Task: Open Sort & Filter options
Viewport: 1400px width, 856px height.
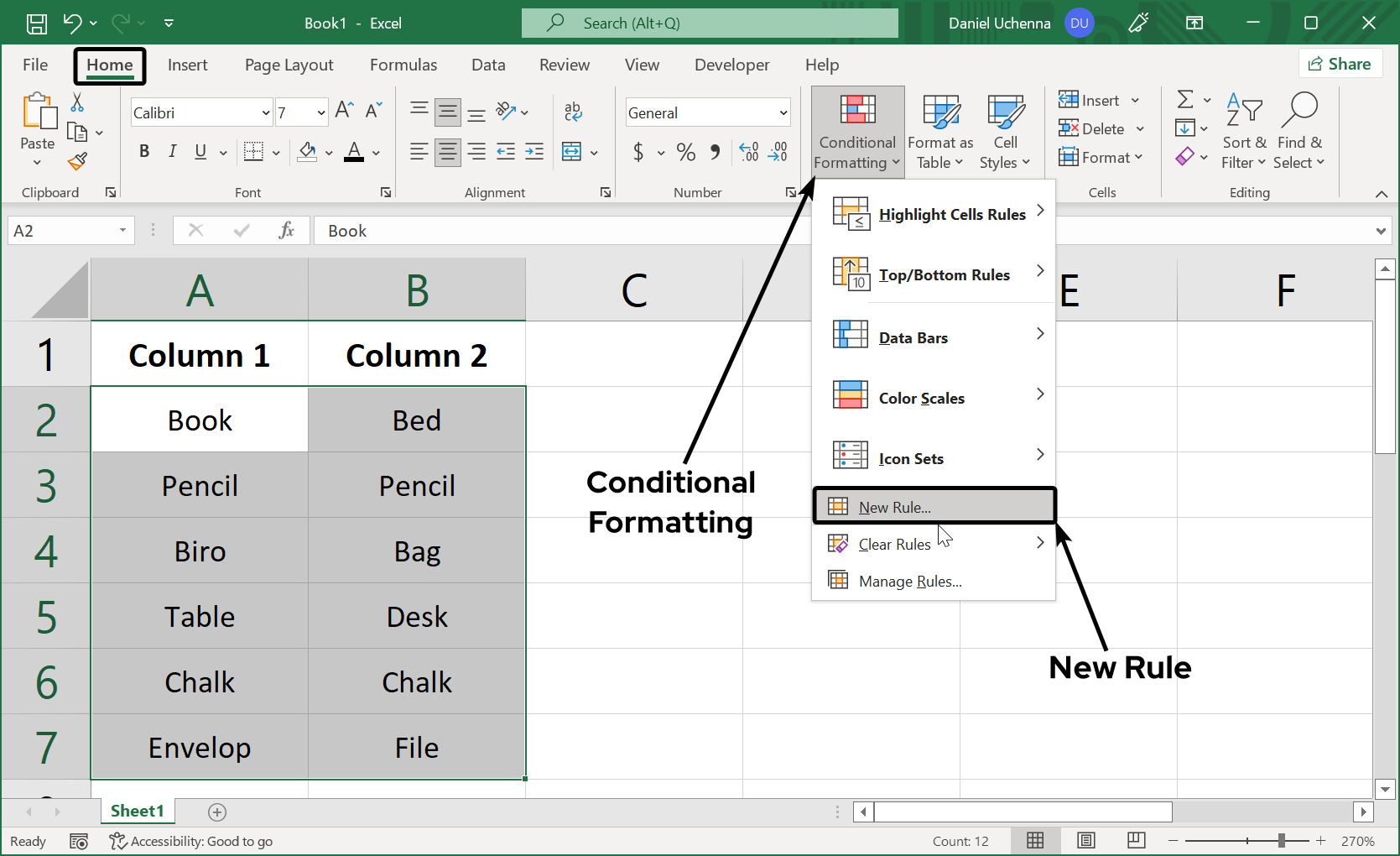Action: pyautogui.click(x=1245, y=132)
